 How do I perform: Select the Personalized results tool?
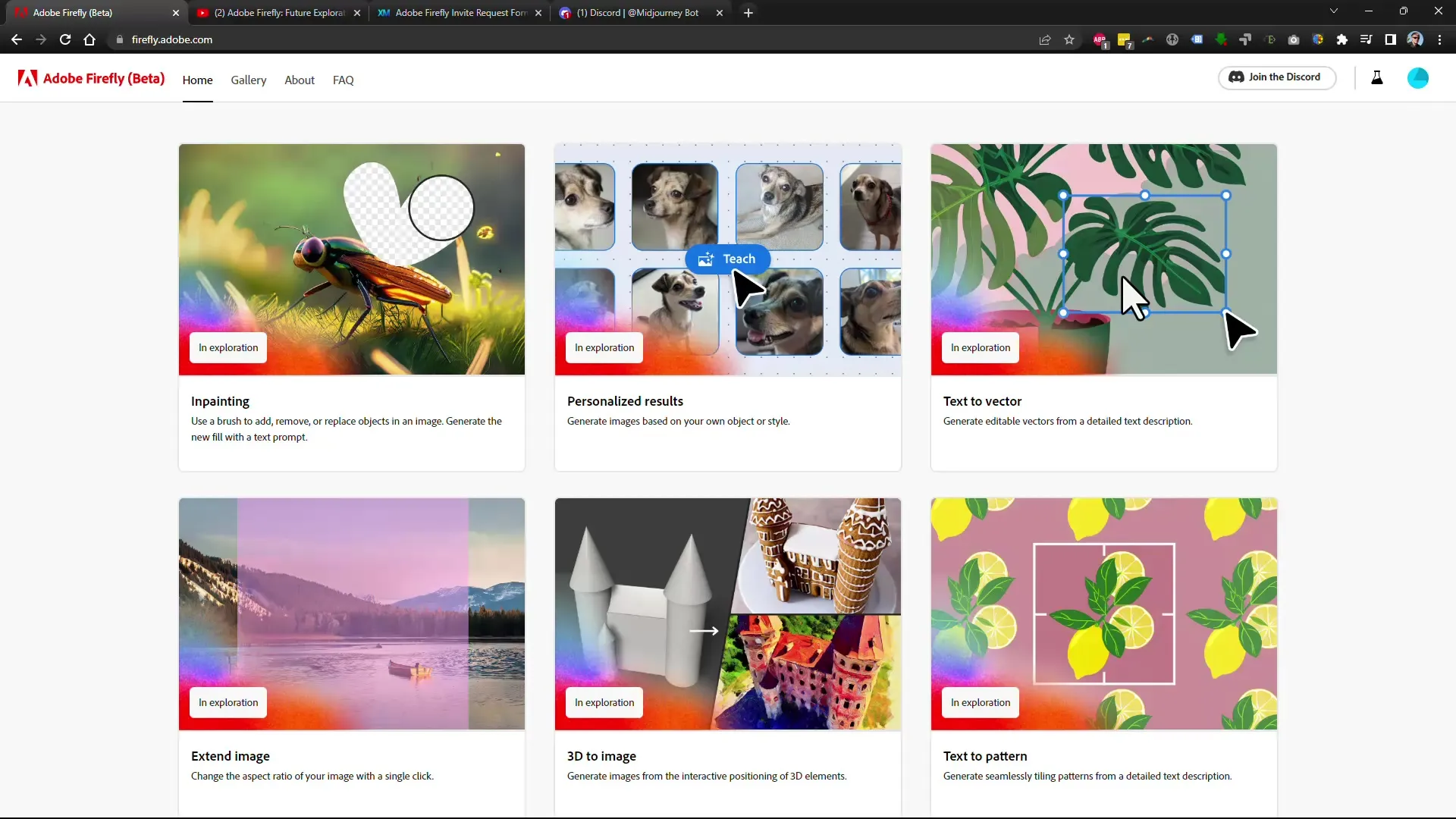click(x=728, y=305)
